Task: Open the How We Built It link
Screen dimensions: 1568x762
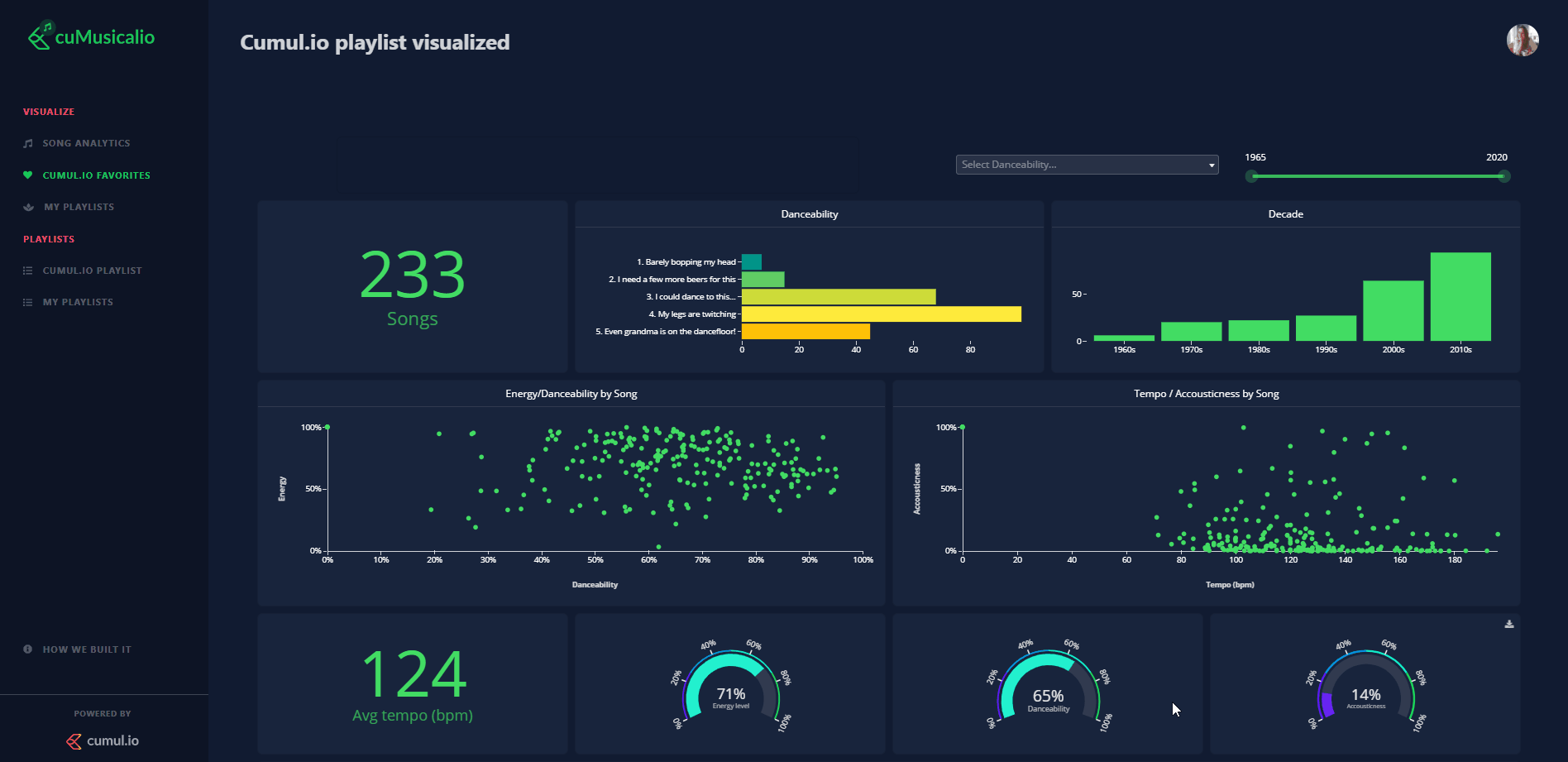Action: point(87,649)
